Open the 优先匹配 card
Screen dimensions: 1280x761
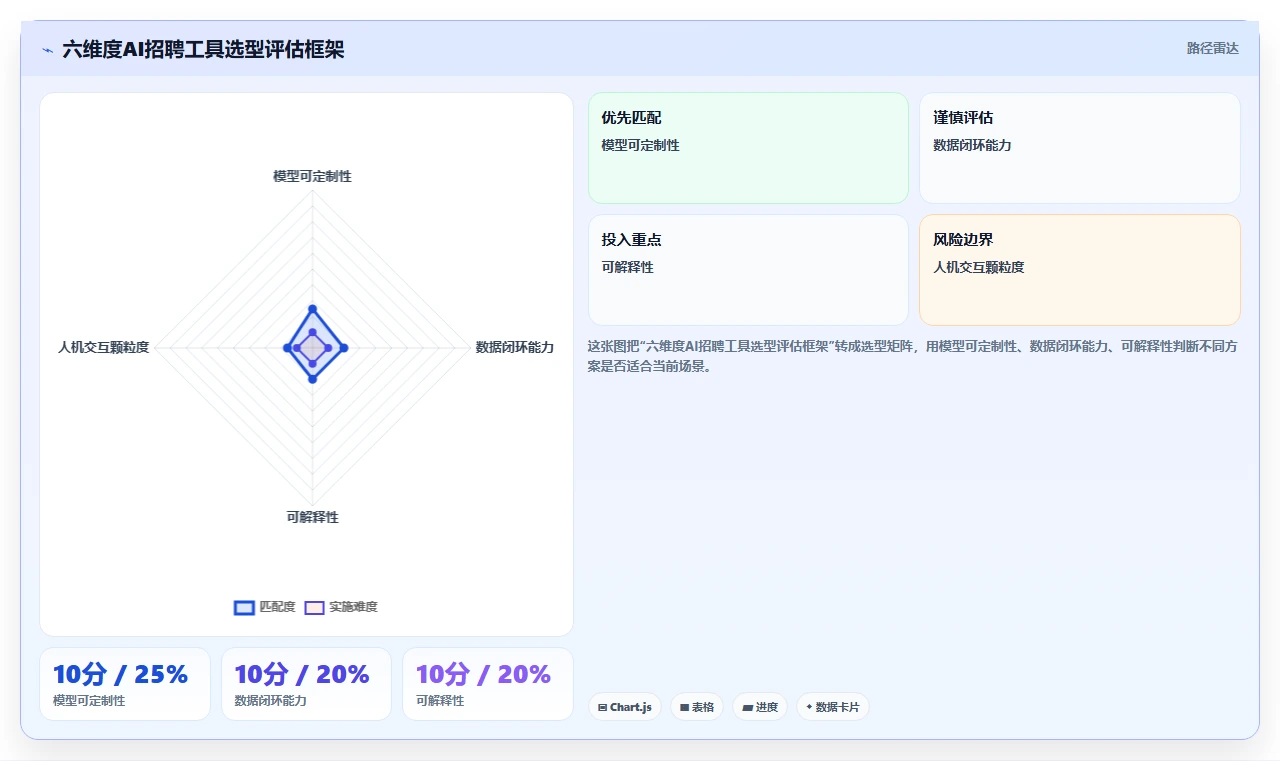click(x=748, y=148)
